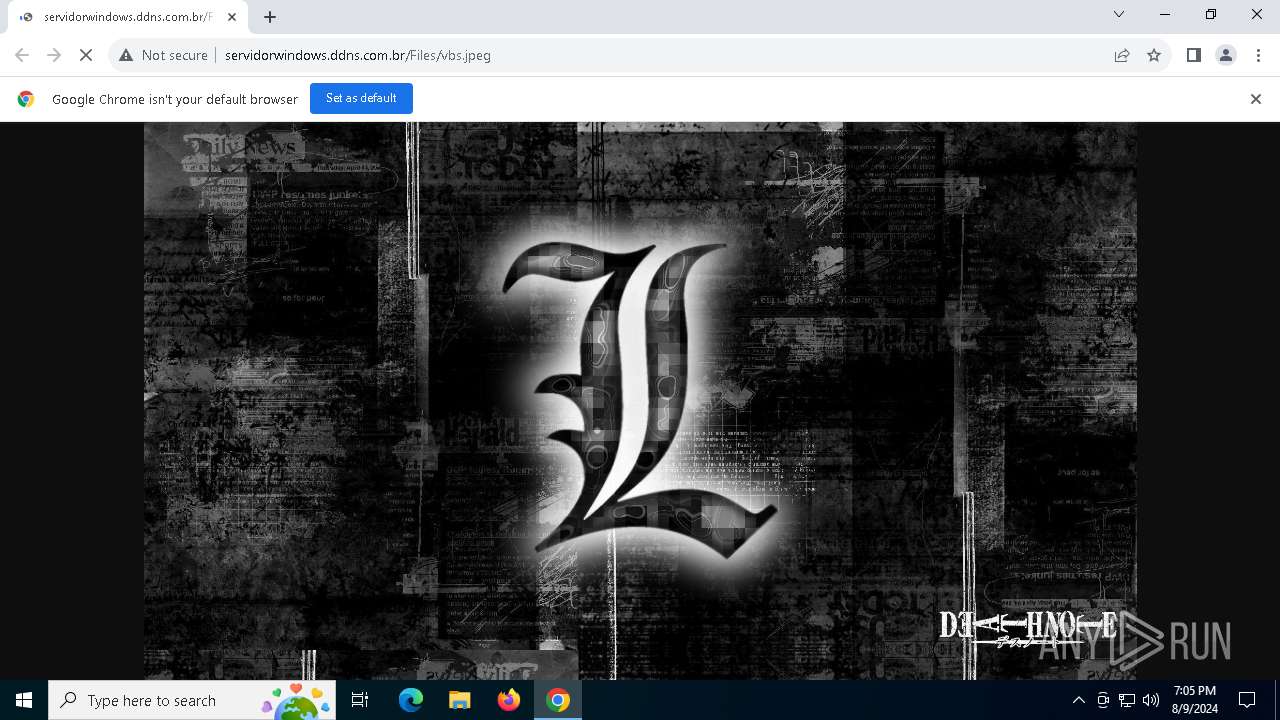This screenshot has width=1280, height=720.
Task: Open File Explorer from taskbar
Action: (x=459, y=700)
